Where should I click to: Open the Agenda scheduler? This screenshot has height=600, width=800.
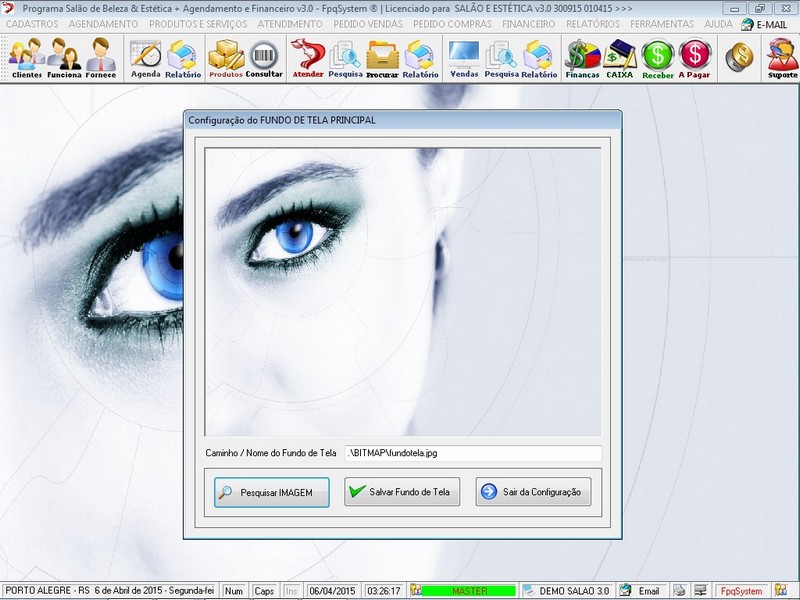click(x=145, y=58)
